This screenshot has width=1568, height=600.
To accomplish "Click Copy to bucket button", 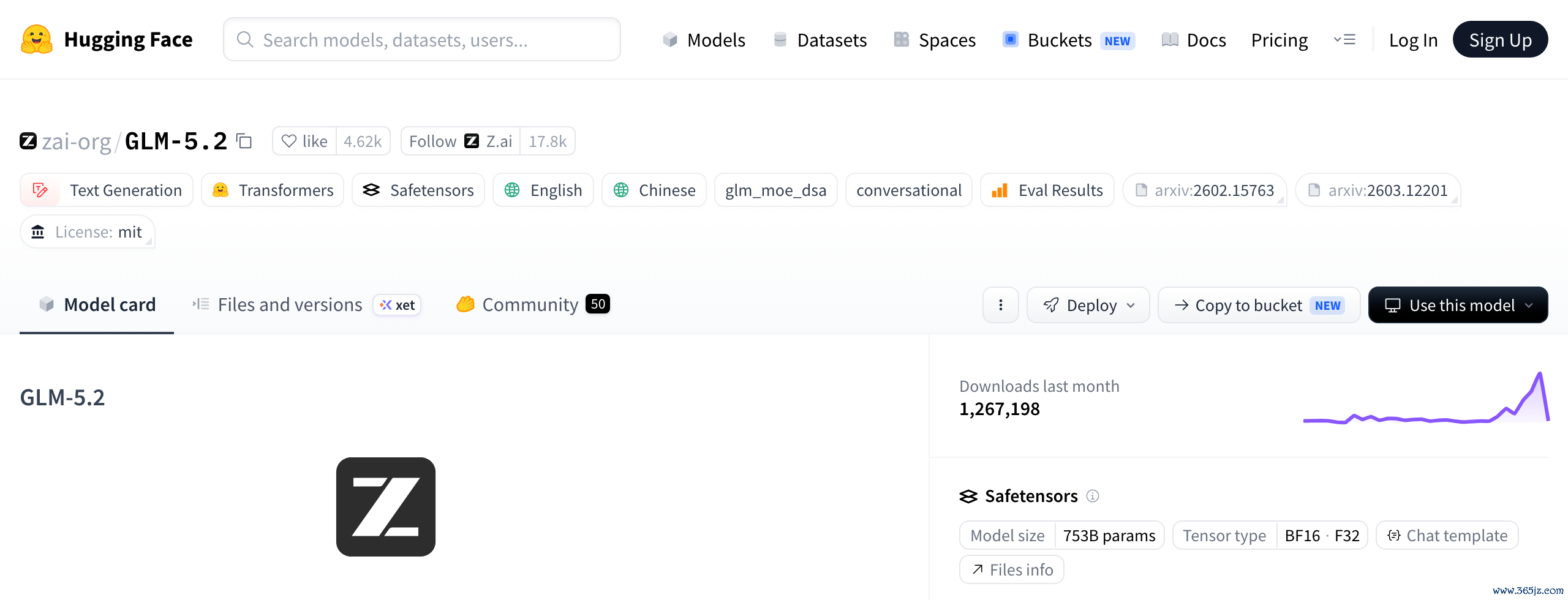I will (1259, 305).
